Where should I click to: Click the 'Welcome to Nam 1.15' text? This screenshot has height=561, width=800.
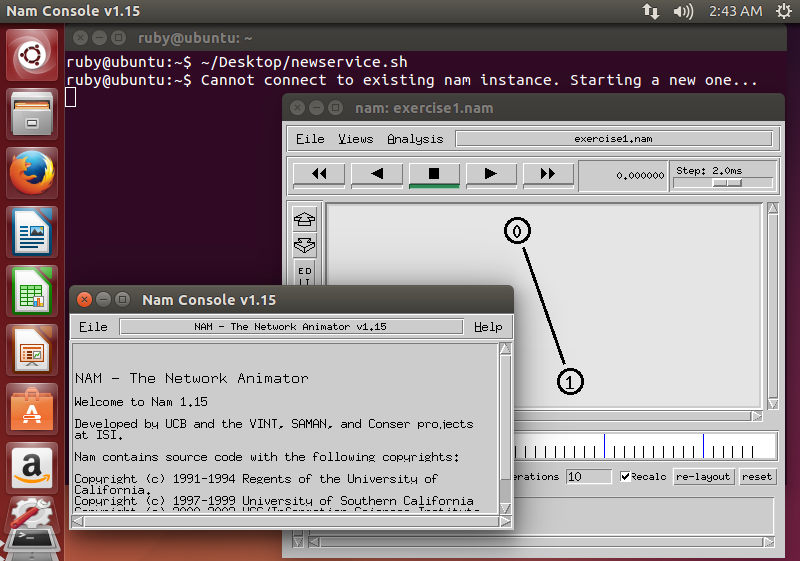pos(141,402)
